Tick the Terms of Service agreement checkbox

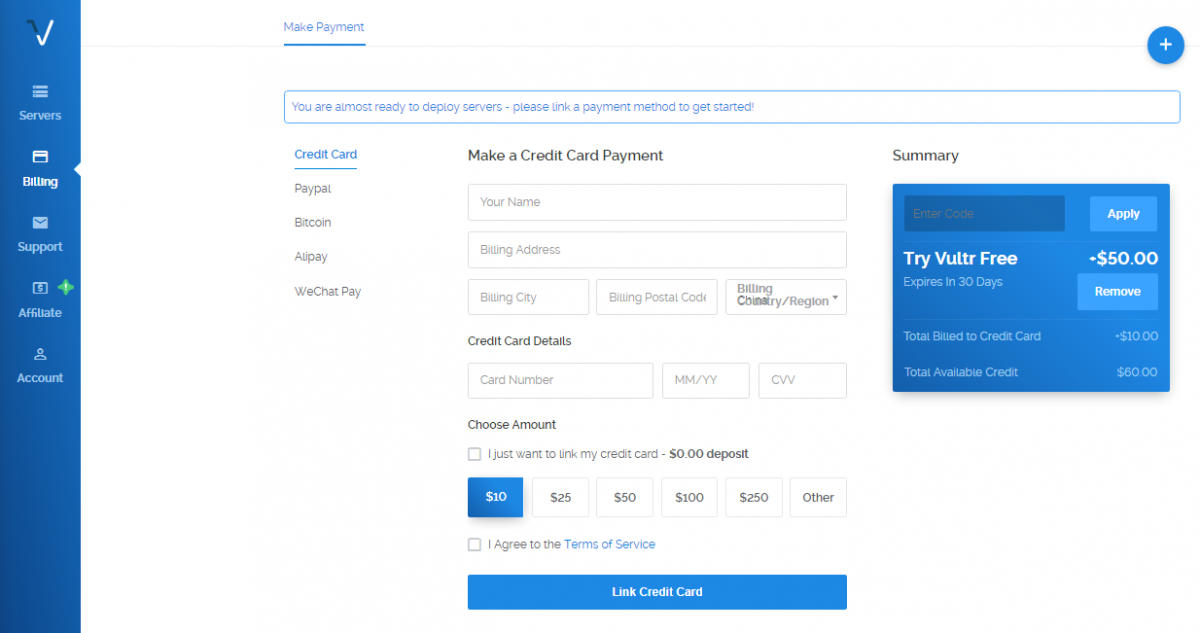(x=475, y=545)
